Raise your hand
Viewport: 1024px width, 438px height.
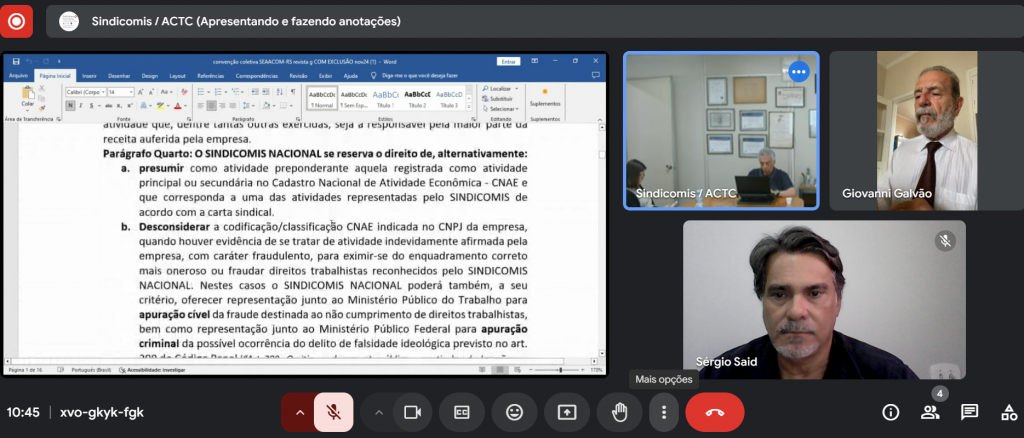click(619, 412)
